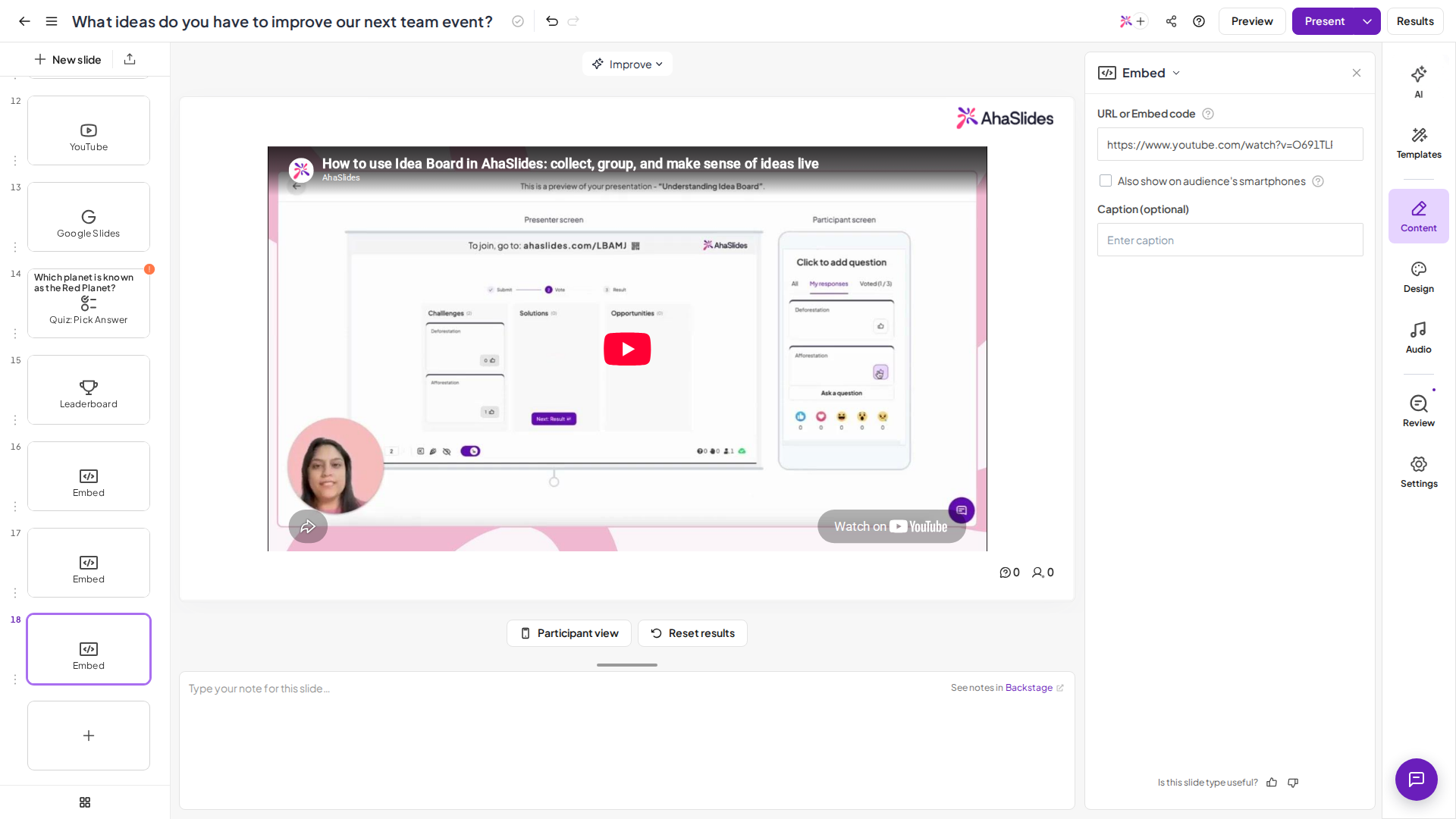Click thumbs down for slide type useful
This screenshot has height=819, width=1456.
pyautogui.click(x=1293, y=783)
